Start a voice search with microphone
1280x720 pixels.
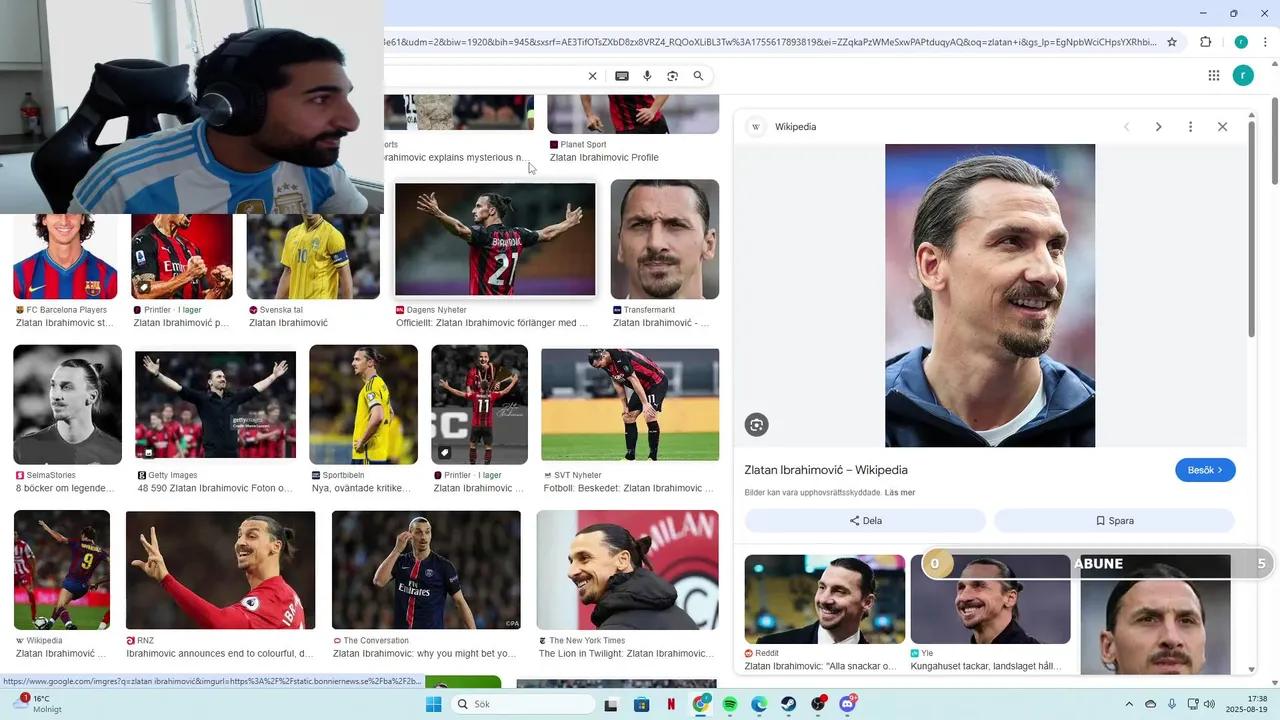click(647, 76)
